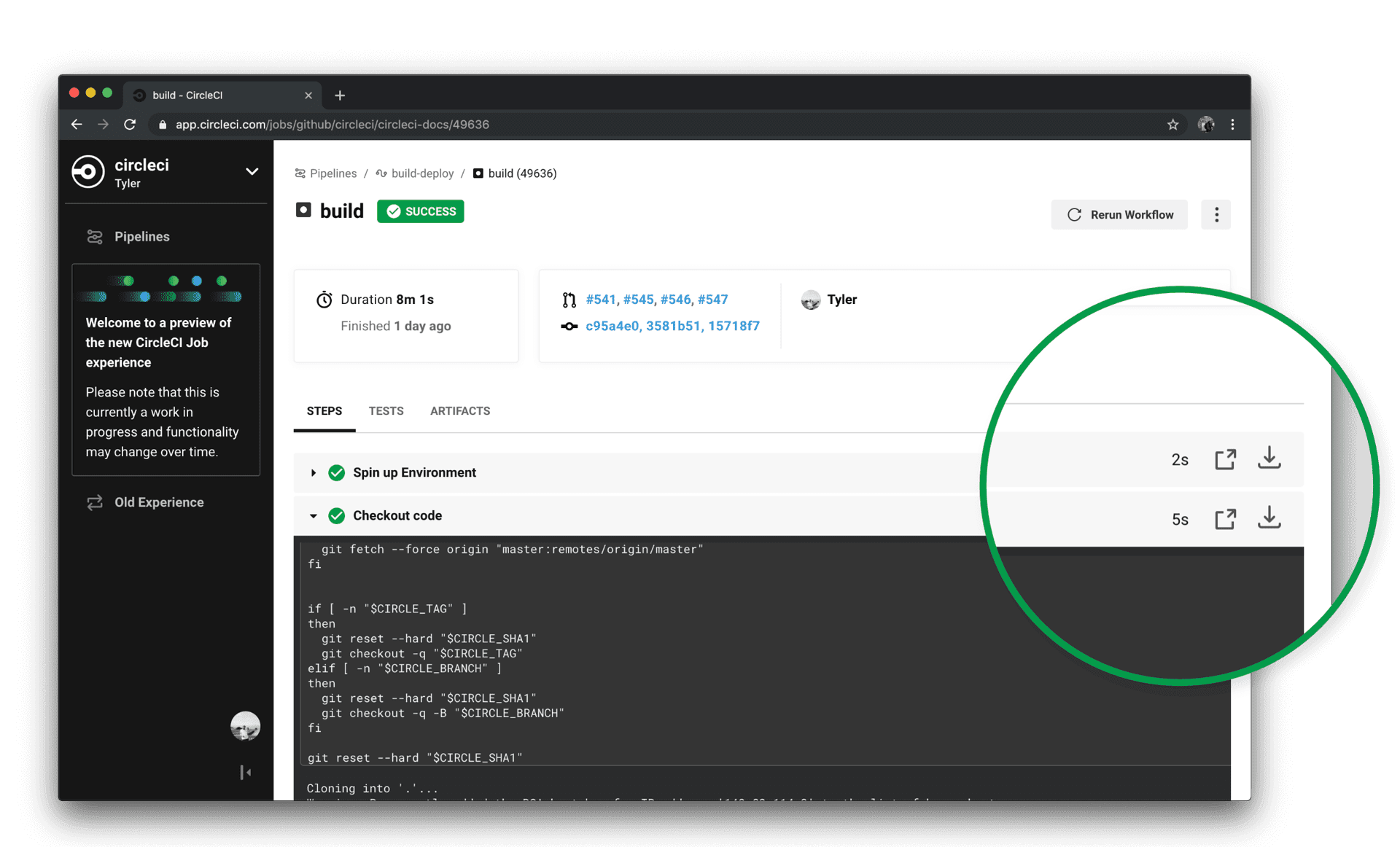This screenshot has width=1400, height=847.
Task: Switch to Old Experience
Action: 159,502
